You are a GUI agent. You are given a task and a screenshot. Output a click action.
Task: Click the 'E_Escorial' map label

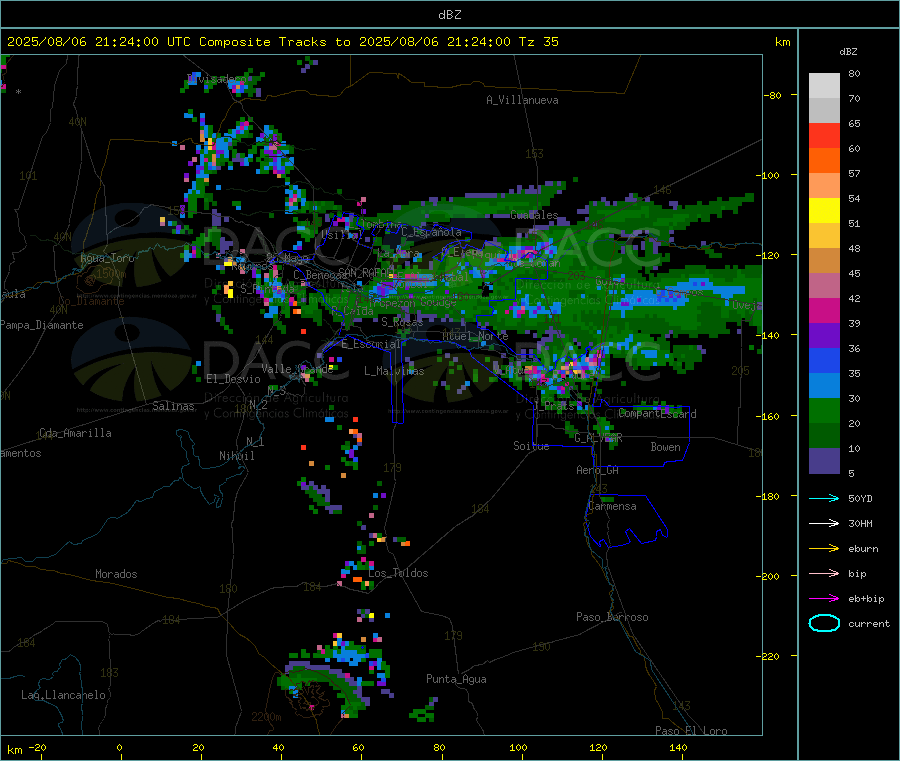point(371,344)
